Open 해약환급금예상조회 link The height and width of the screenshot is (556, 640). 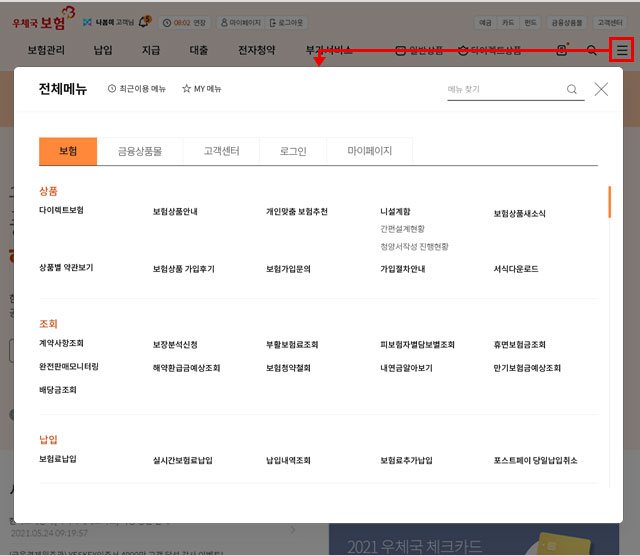click(x=187, y=368)
